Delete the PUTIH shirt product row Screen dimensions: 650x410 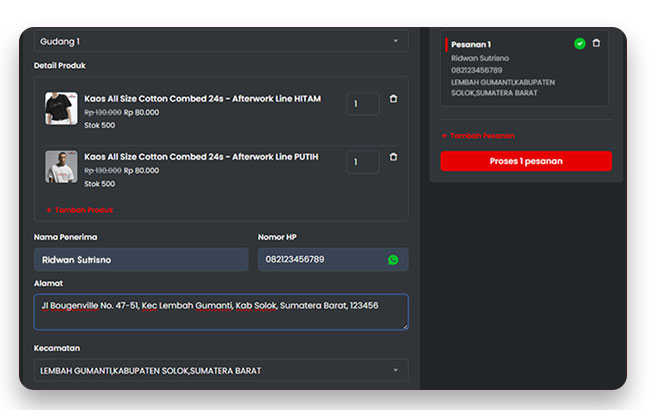pos(393,157)
